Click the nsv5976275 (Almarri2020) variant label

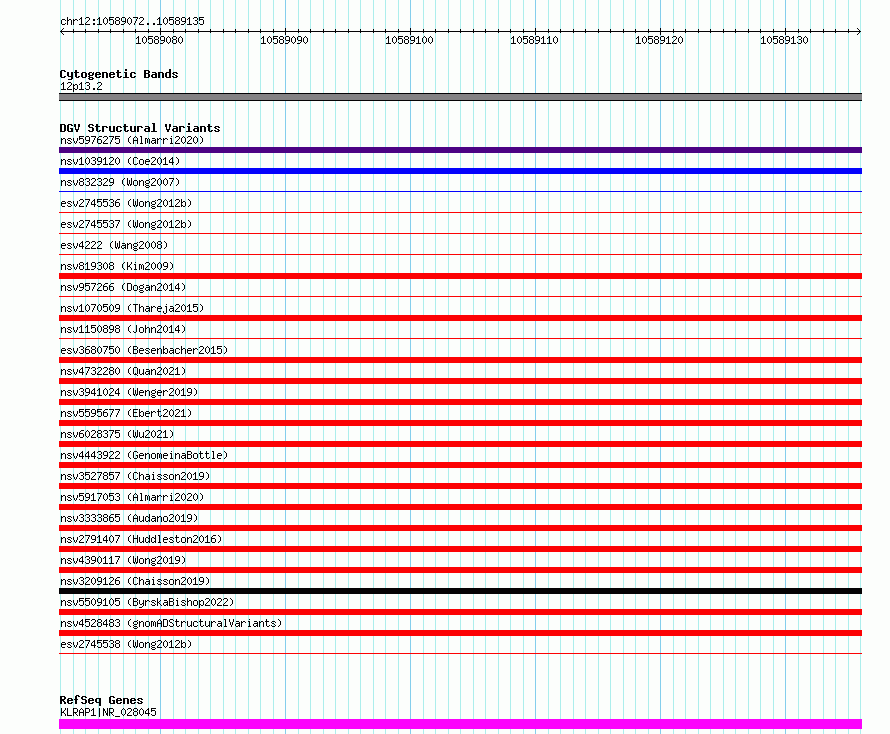click(x=132, y=140)
